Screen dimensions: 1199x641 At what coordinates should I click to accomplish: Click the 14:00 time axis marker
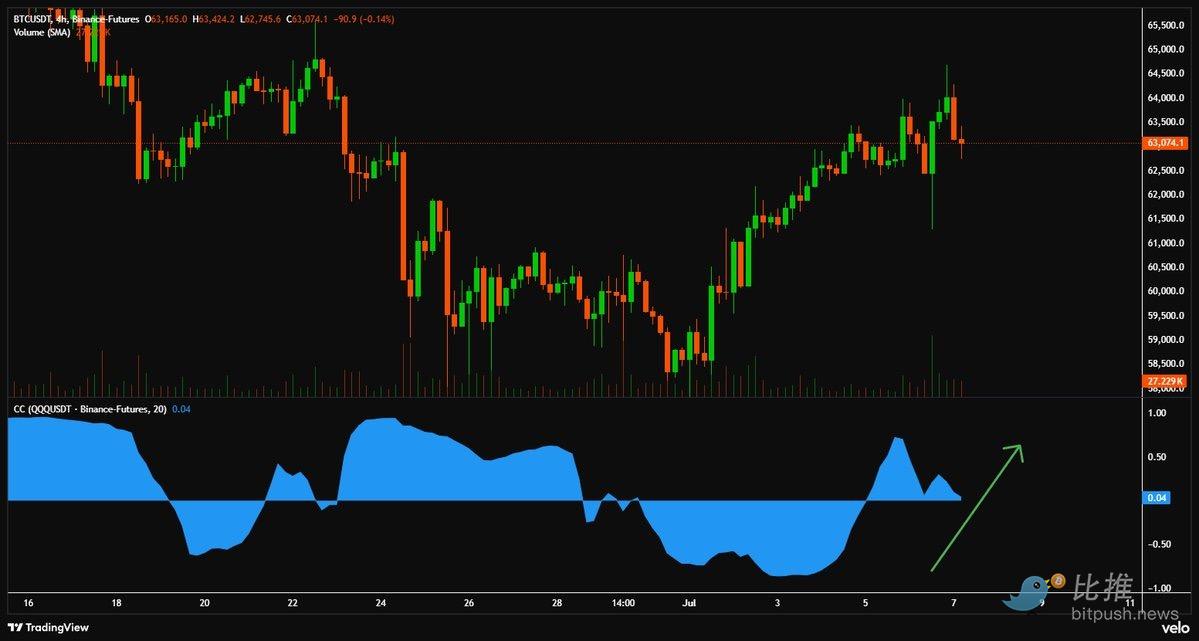(623, 604)
